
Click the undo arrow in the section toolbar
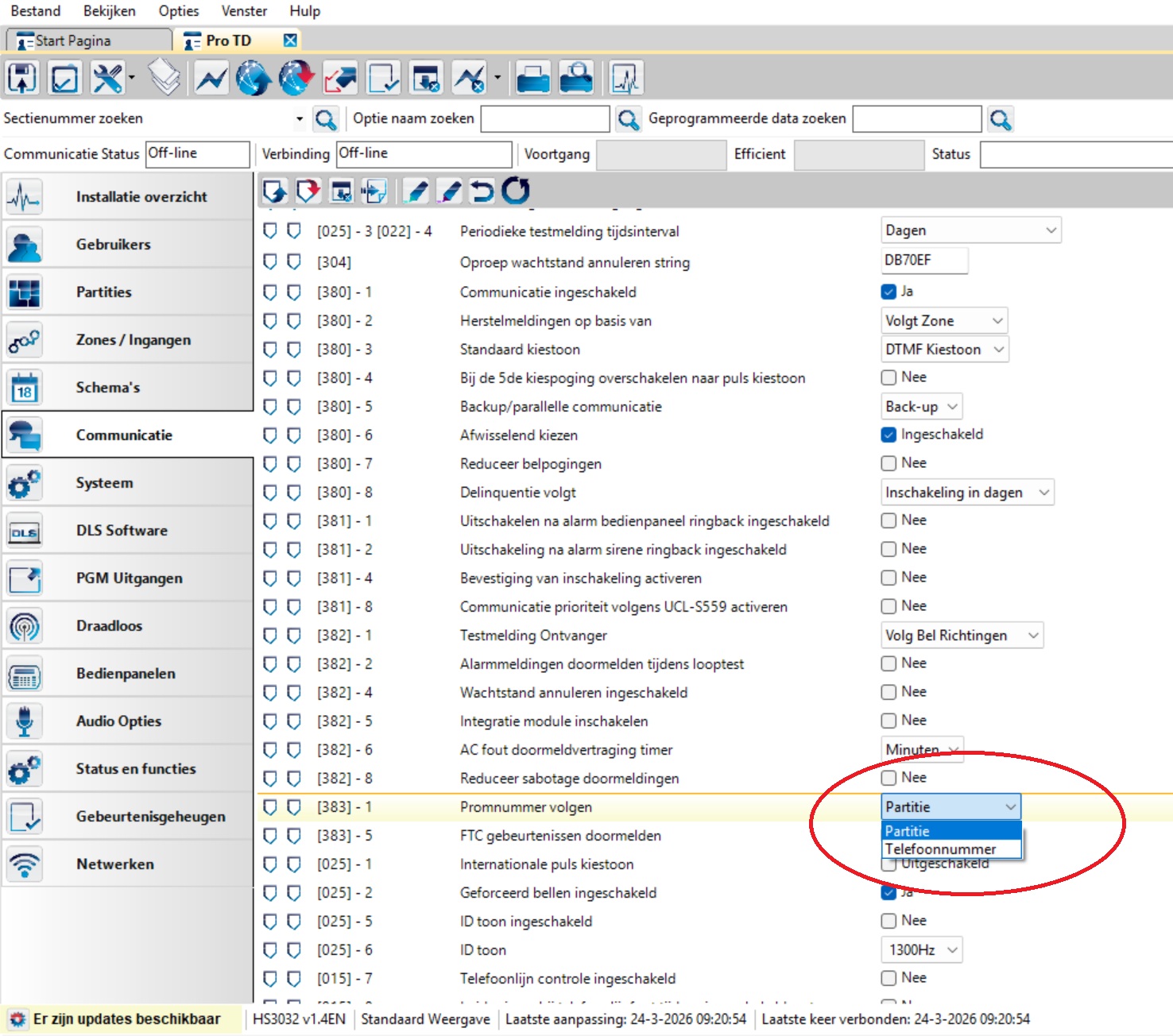482,191
